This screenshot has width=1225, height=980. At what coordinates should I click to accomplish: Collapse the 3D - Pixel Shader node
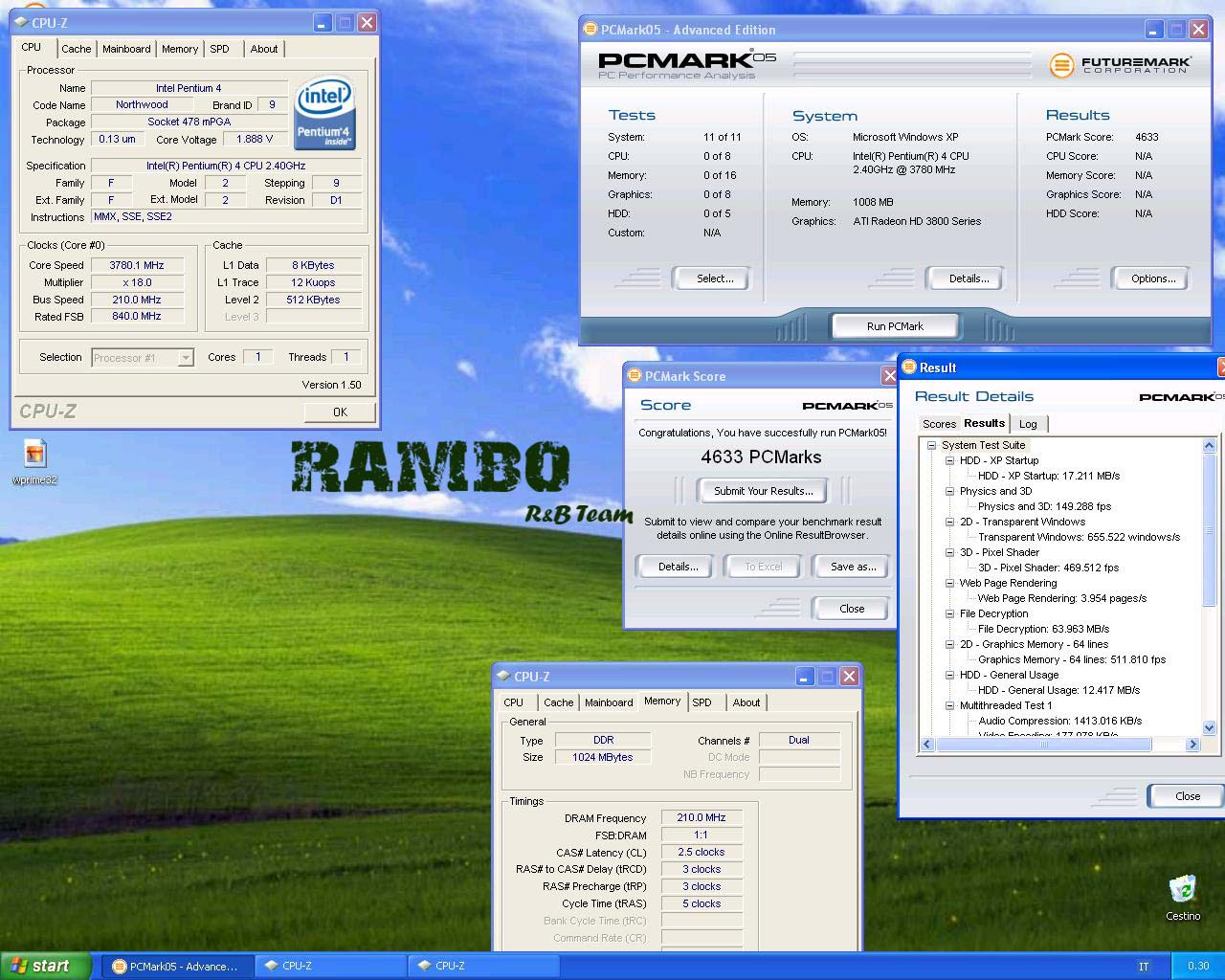[x=949, y=552]
